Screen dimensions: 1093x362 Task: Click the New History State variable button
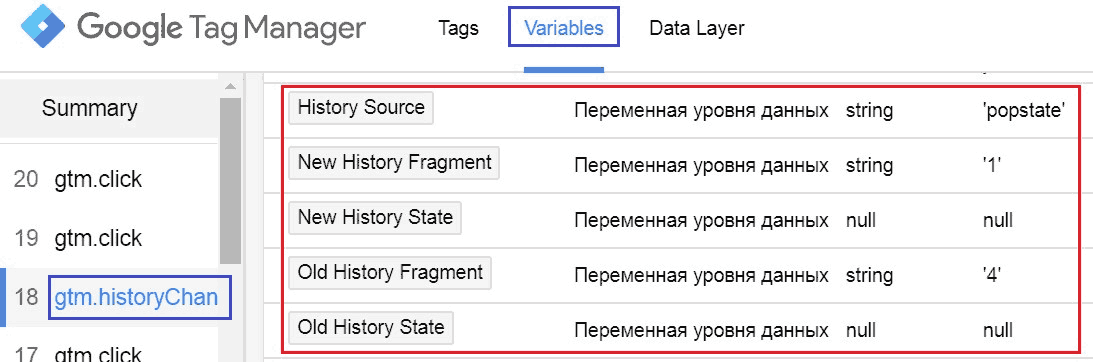pos(375,217)
